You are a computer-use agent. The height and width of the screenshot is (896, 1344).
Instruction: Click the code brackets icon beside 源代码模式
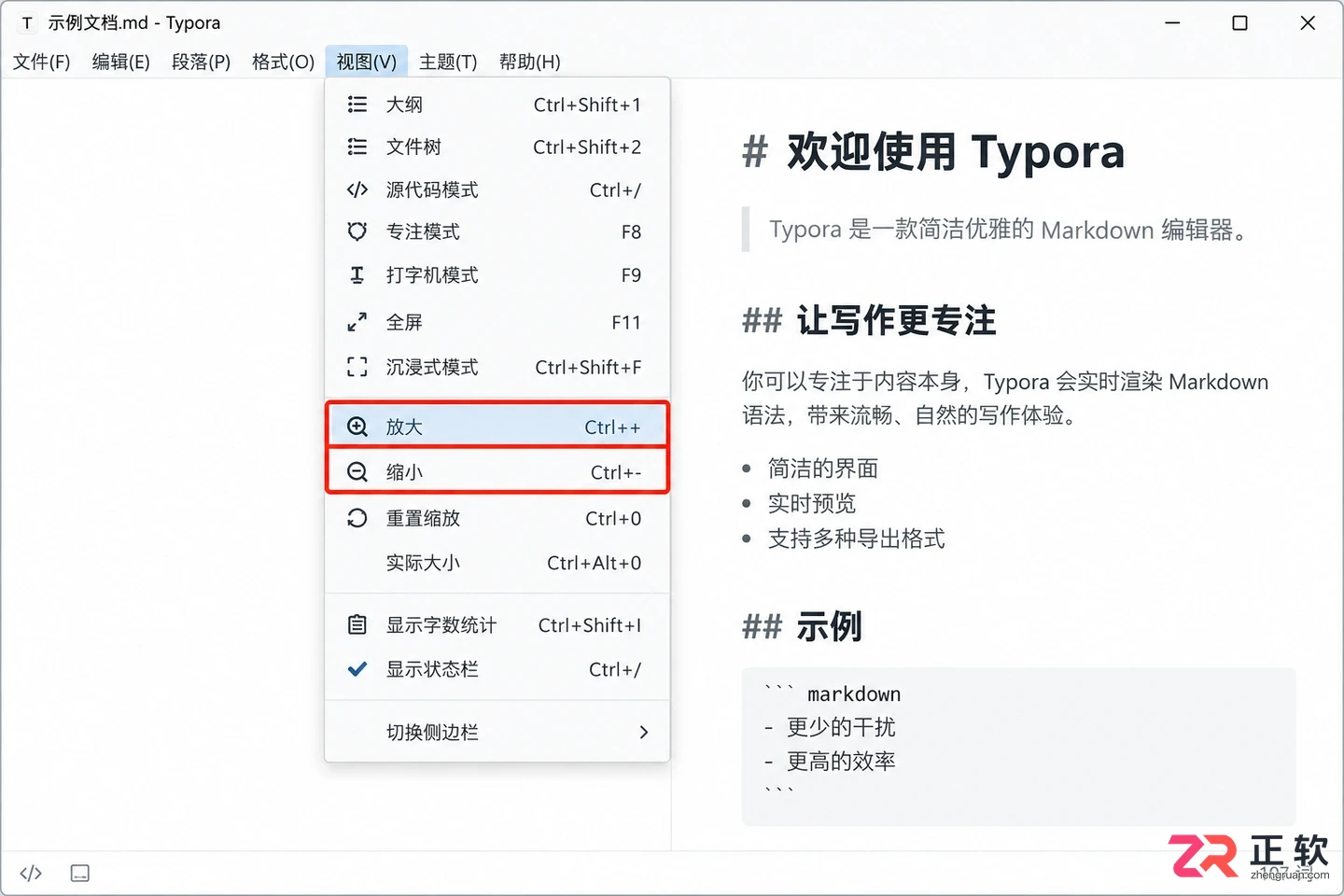point(357,190)
